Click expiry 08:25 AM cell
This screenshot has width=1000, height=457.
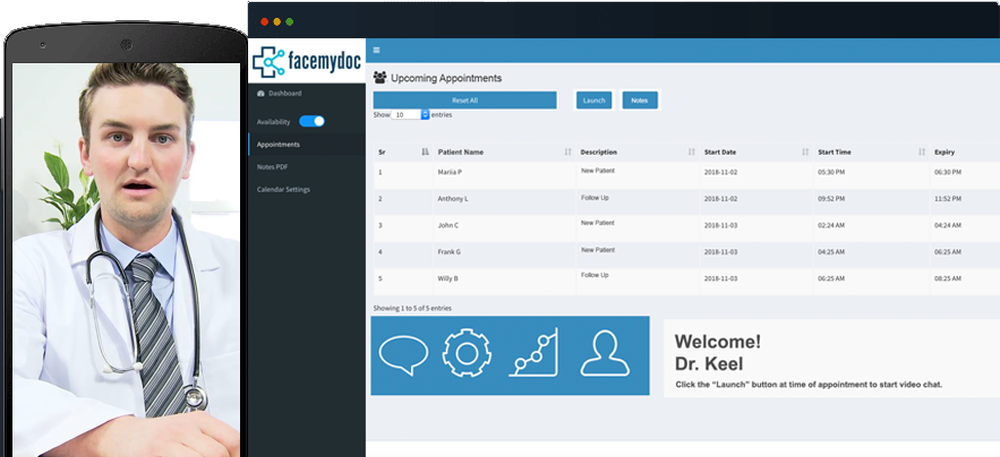pyautogui.click(x=948, y=279)
